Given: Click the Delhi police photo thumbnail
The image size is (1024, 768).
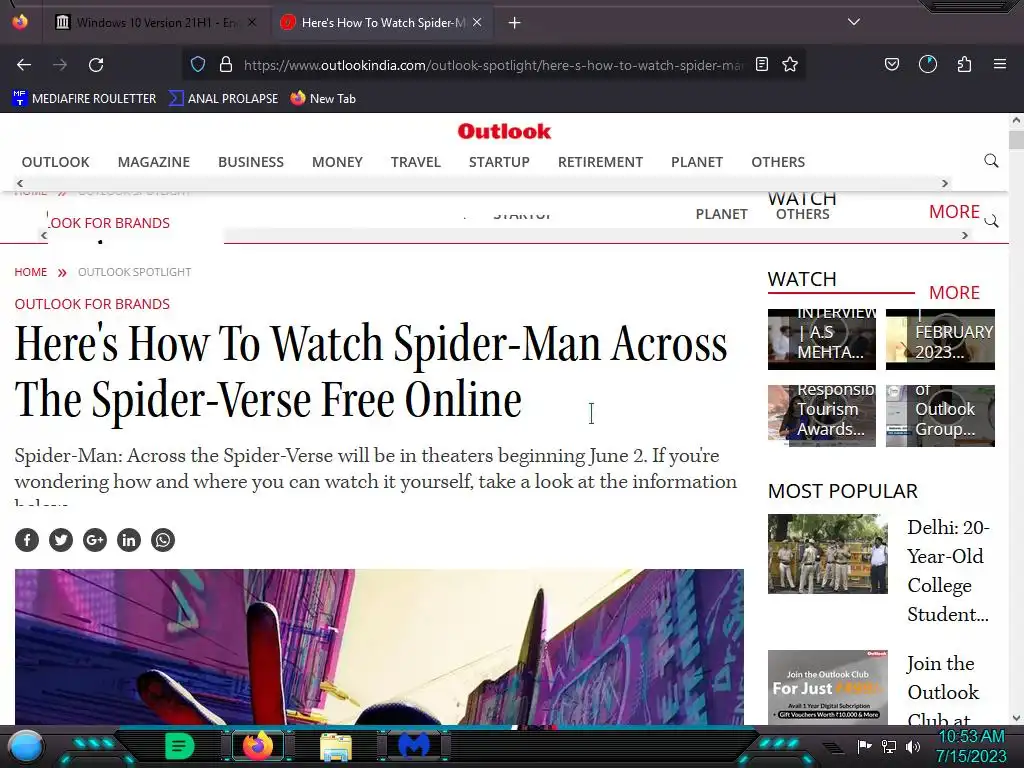Looking at the screenshot, I should [827, 554].
